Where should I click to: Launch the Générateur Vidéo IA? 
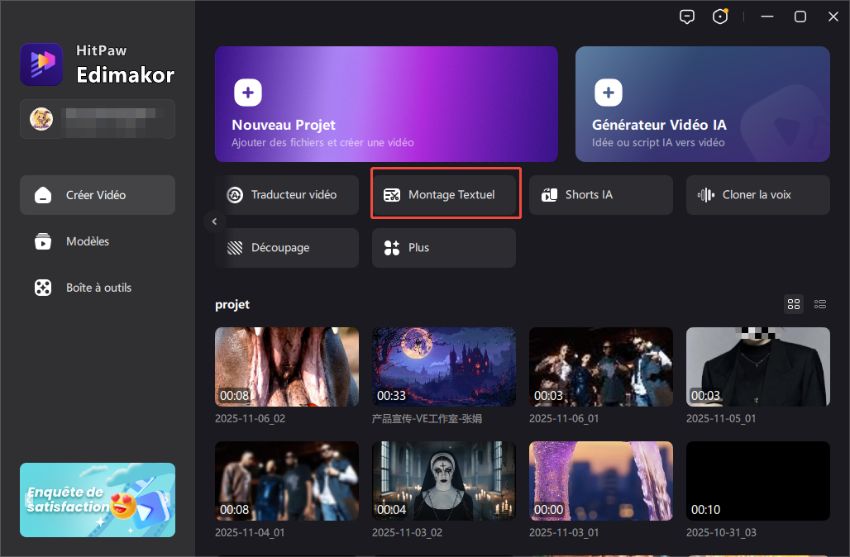[x=702, y=104]
